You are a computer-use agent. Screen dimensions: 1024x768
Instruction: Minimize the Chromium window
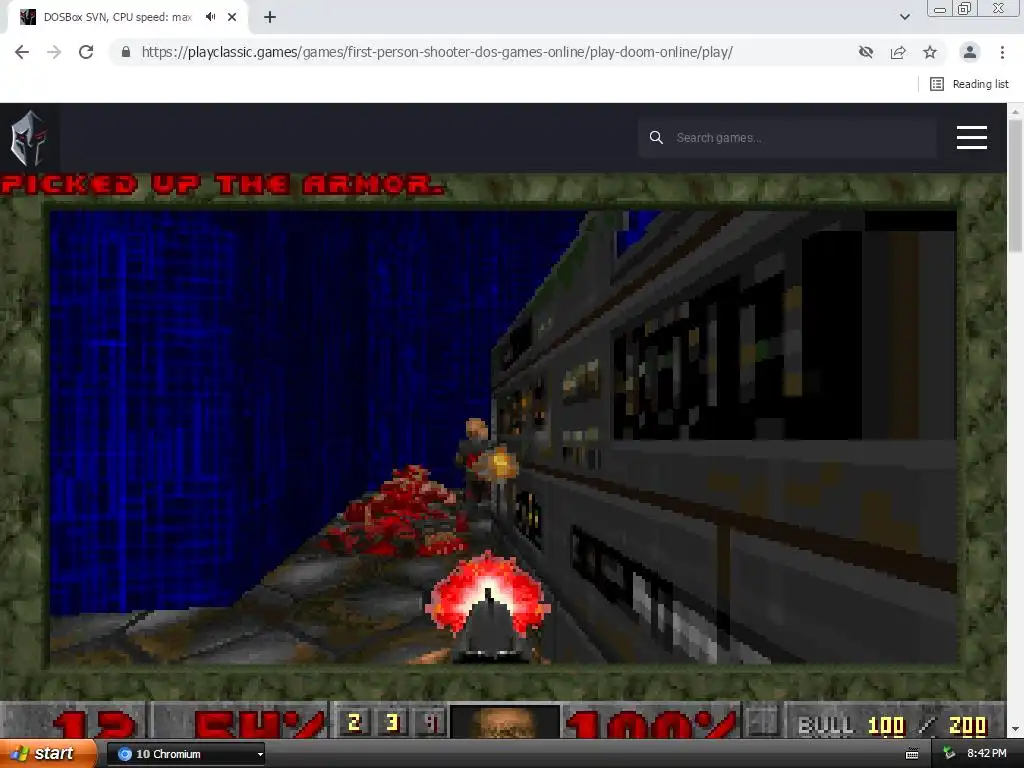pyautogui.click(x=940, y=8)
